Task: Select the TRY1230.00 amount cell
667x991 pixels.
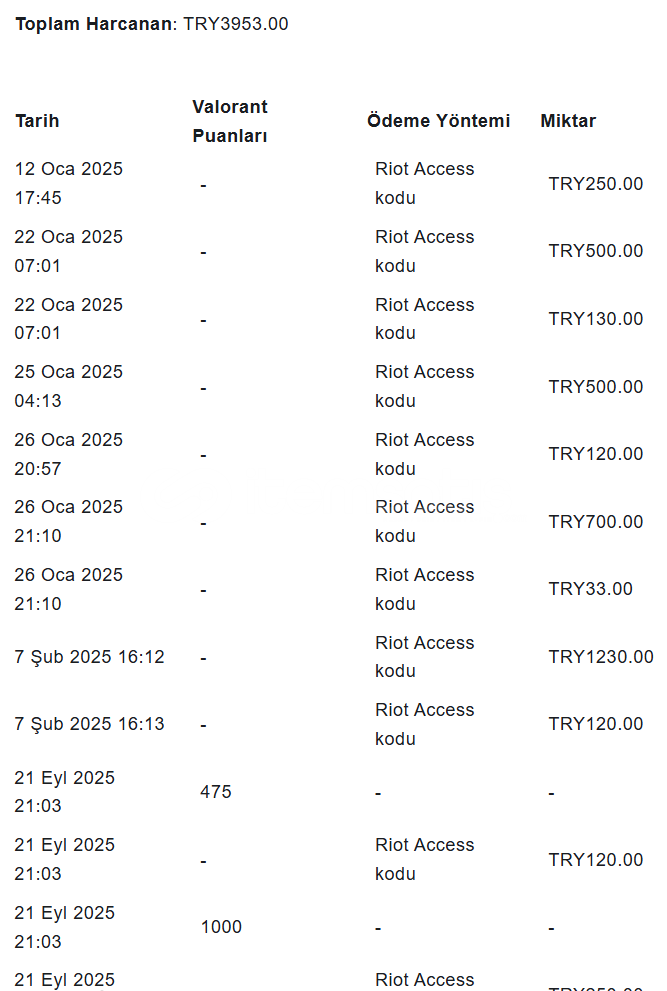Action: (x=601, y=657)
